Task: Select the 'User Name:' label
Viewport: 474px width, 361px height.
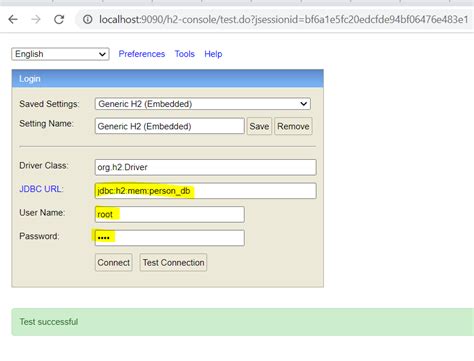Action: coord(42,212)
